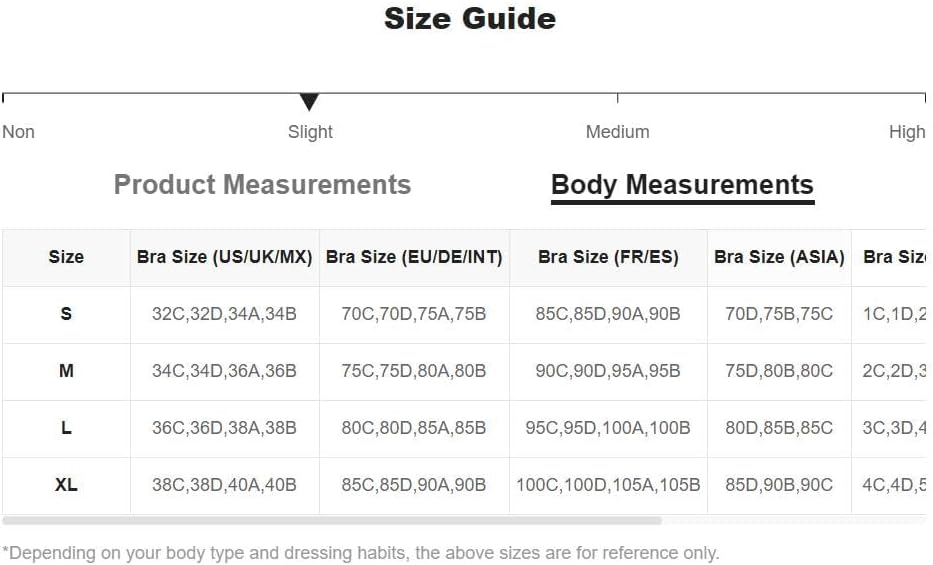The height and width of the screenshot is (565, 933).
Task: Select the XL size row label
Action: (66, 485)
